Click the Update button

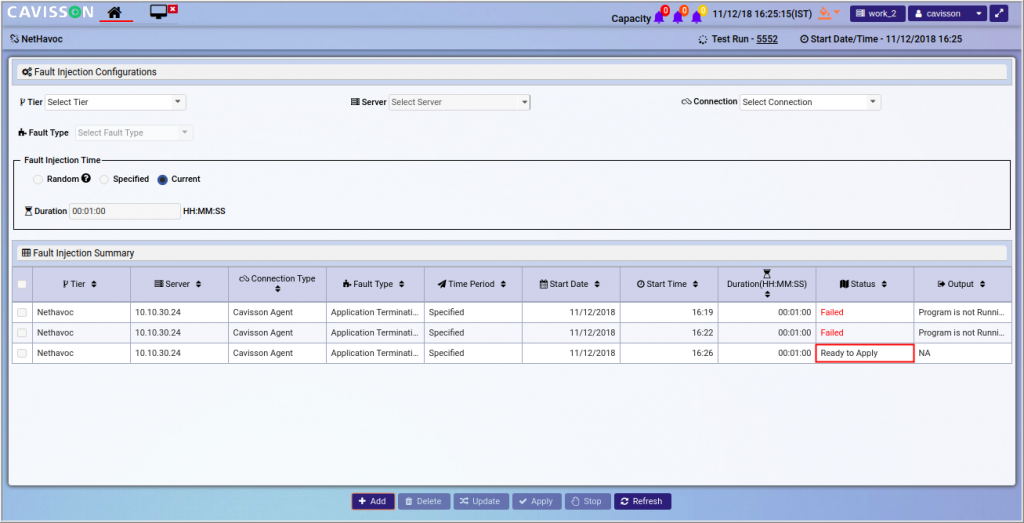(481, 501)
